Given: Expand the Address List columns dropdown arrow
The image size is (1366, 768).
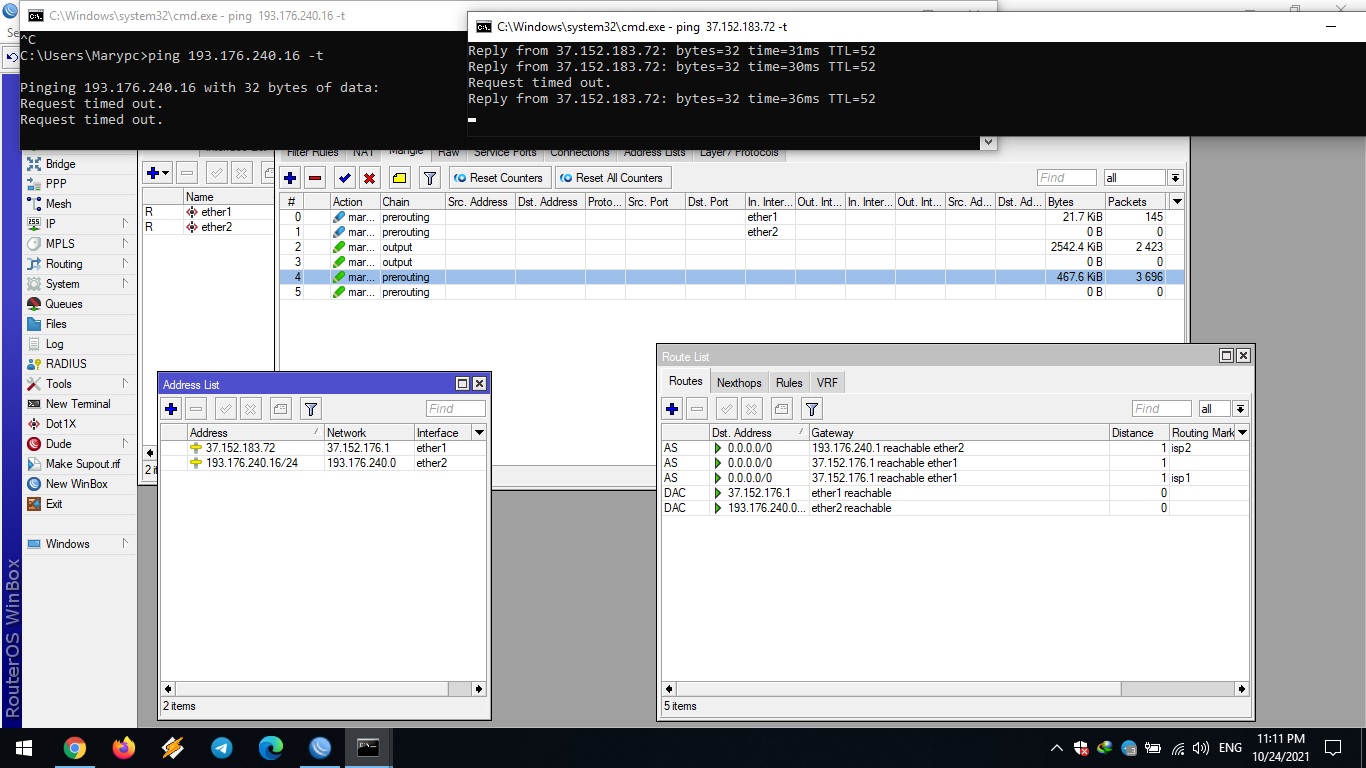Looking at the screenshot, I should click(x=479, y=433).
